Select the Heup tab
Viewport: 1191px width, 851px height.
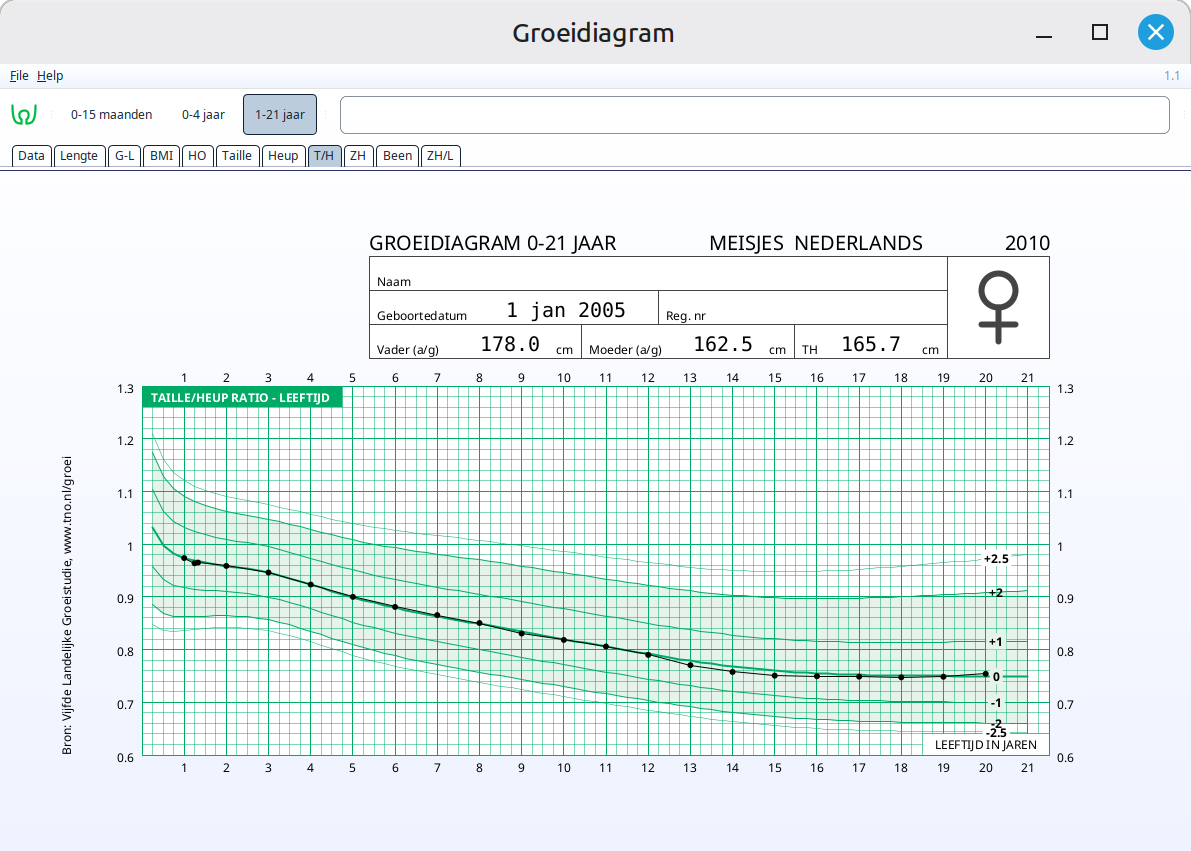(x=283, y=156)
